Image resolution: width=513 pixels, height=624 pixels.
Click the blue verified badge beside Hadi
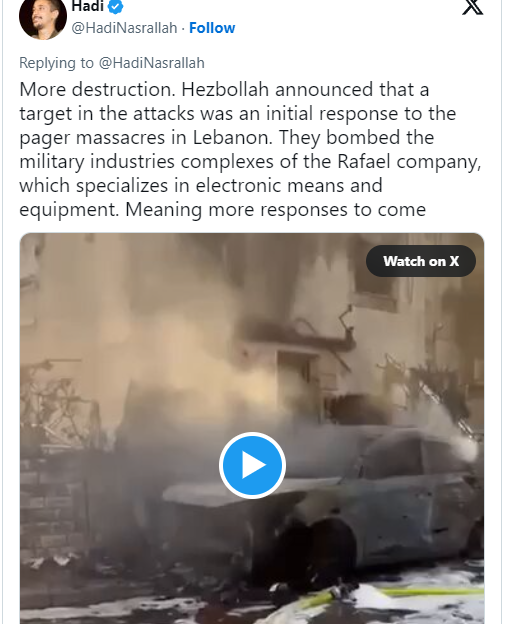point(115,6)
